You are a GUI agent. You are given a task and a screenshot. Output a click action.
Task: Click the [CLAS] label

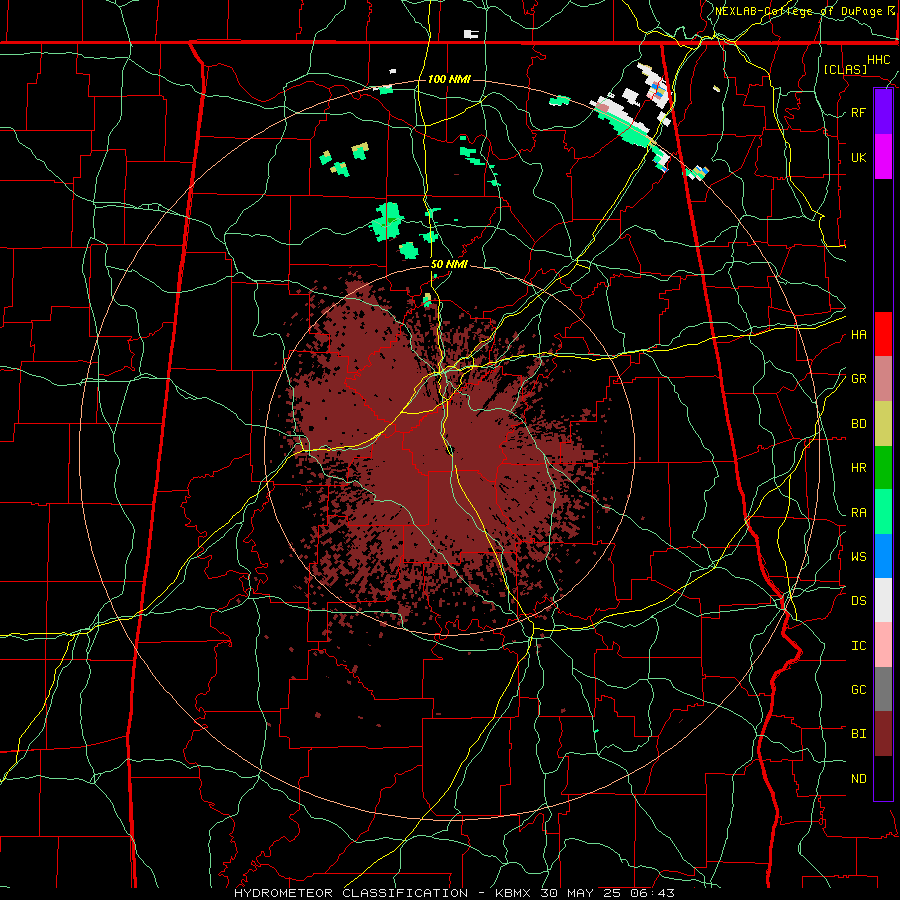[845, 69]
